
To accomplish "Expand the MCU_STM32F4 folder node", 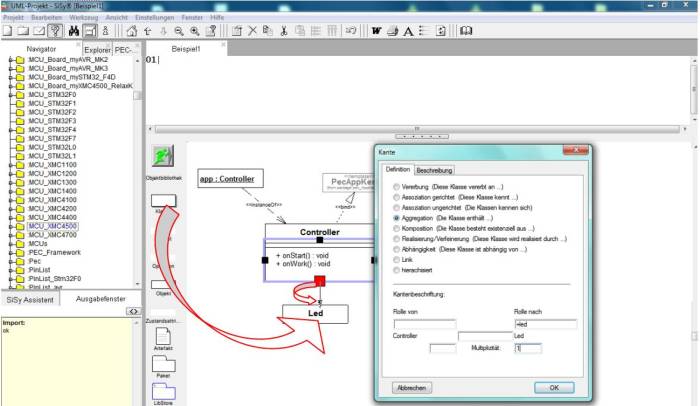I will tap(10, 129).
